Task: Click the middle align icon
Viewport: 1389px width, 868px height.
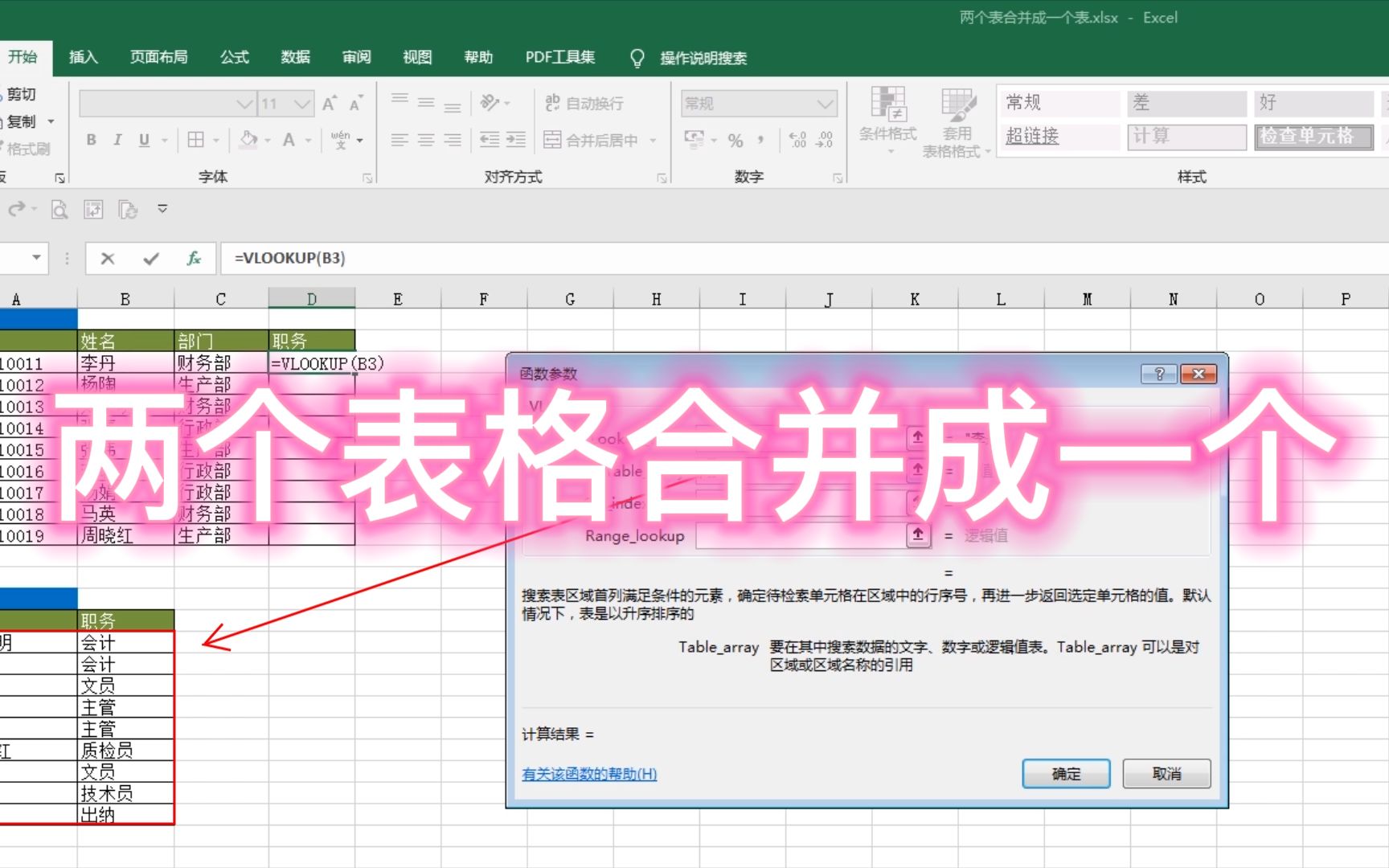Action: (426, 102)
